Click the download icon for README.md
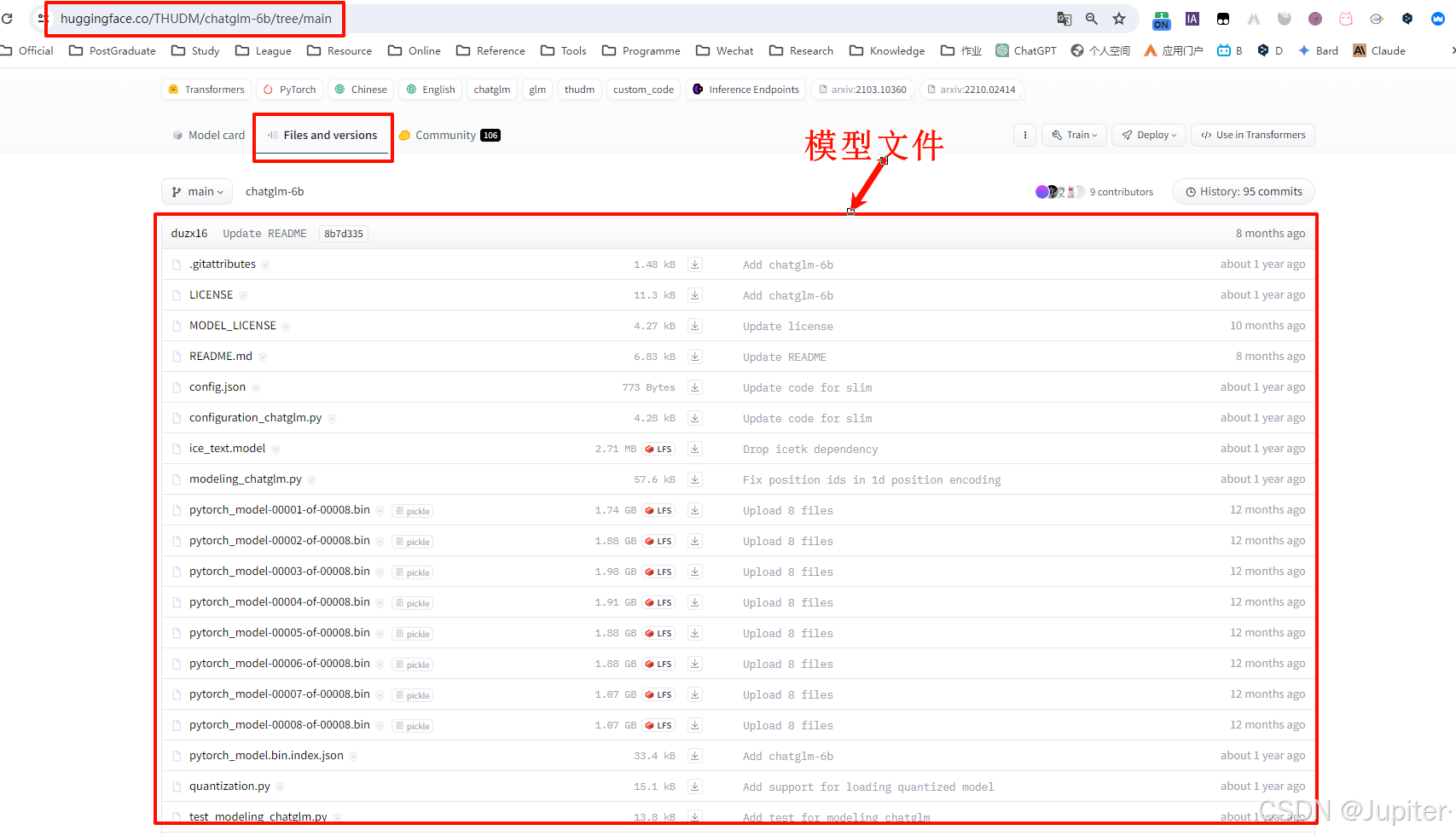This screenshot has width=1456, height=836. [695, 357]
